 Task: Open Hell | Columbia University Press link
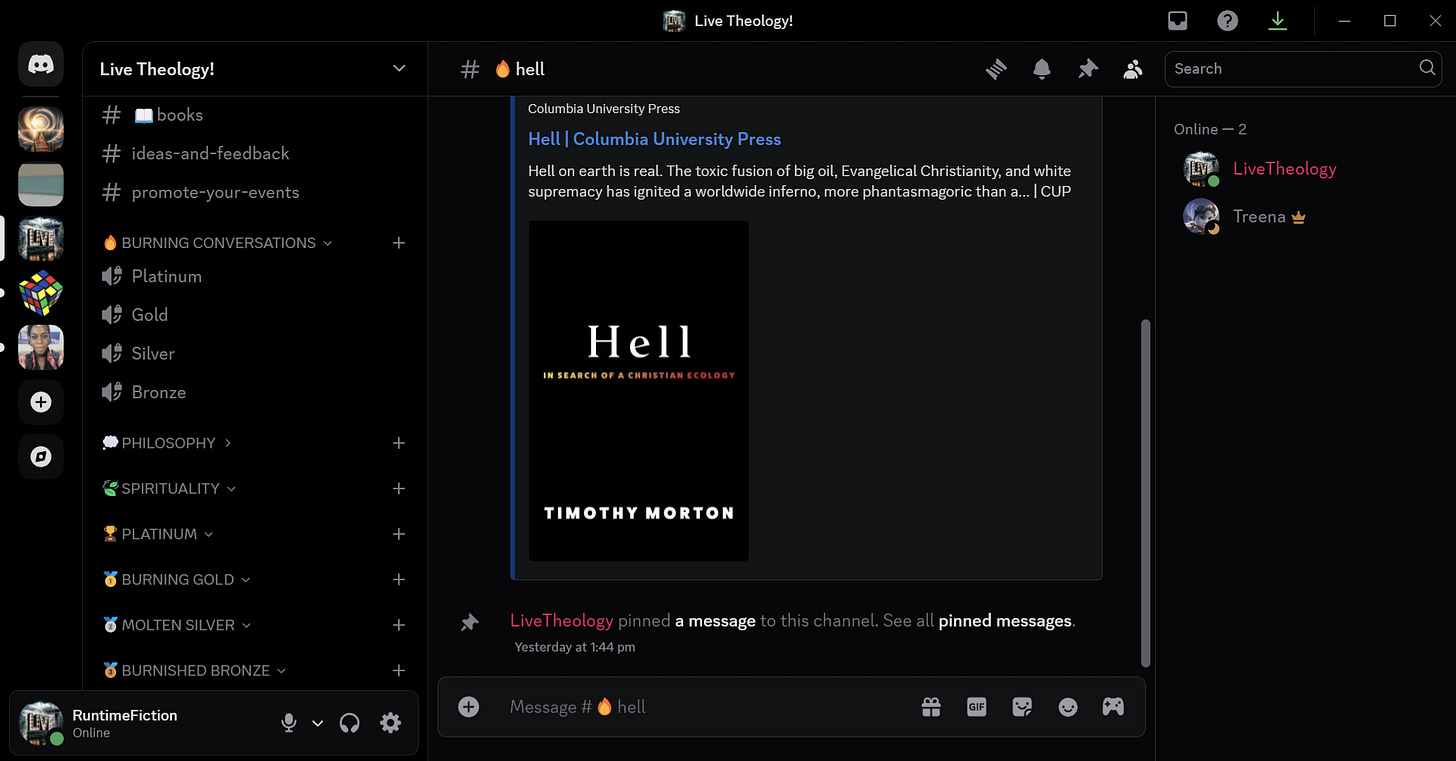(x=654, y=139)
